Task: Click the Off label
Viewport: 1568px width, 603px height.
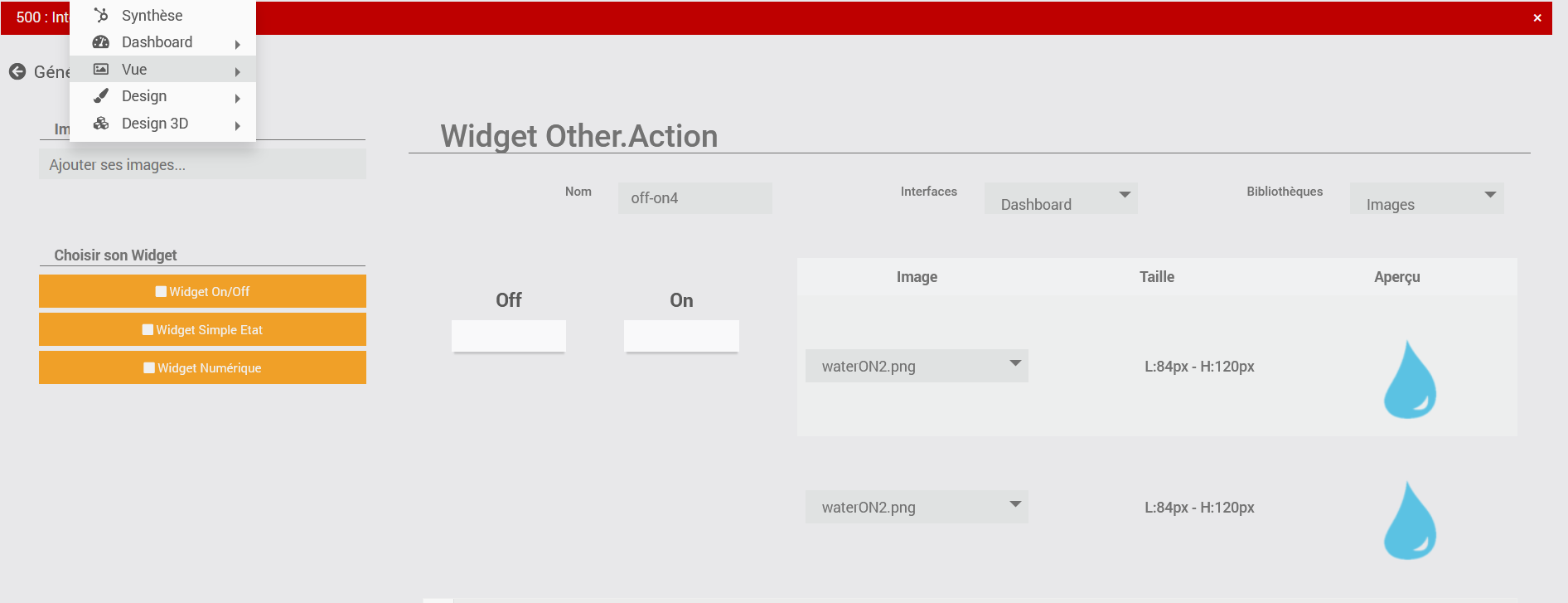Action: (509, 300)
